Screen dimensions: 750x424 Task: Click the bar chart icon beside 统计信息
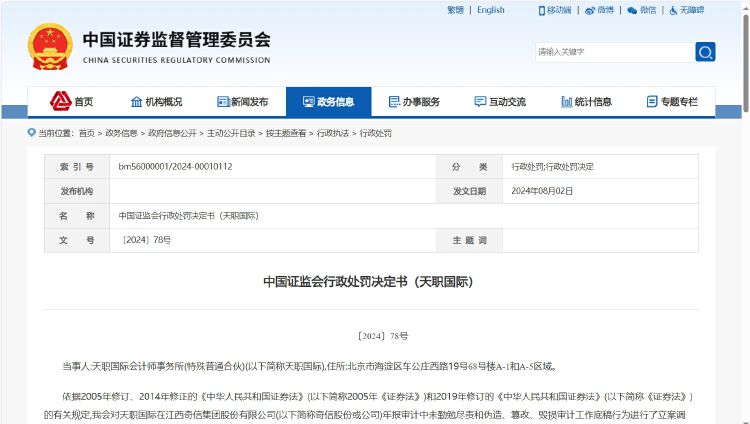(566, 101)
